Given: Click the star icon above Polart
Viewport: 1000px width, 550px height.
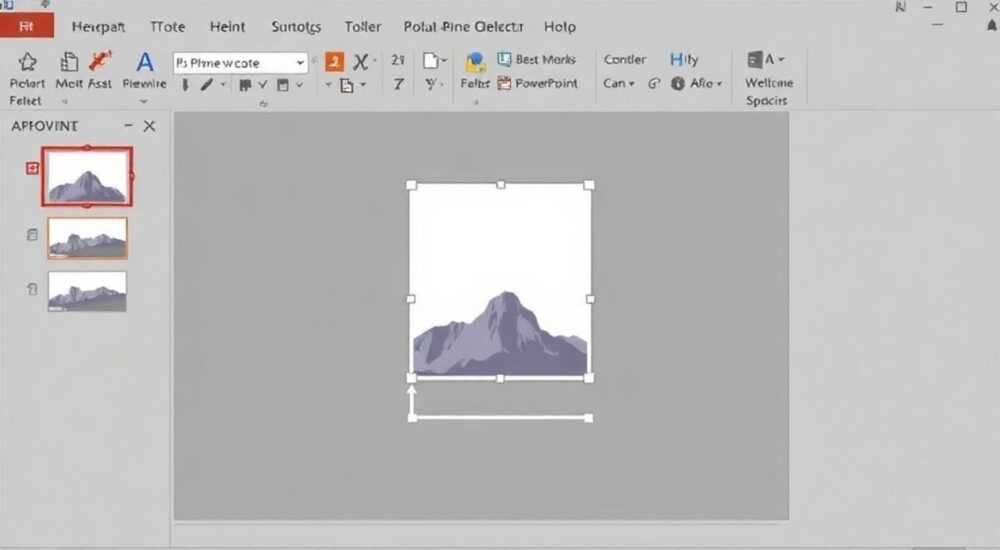Looking at the screenshot, I should 27,62.
